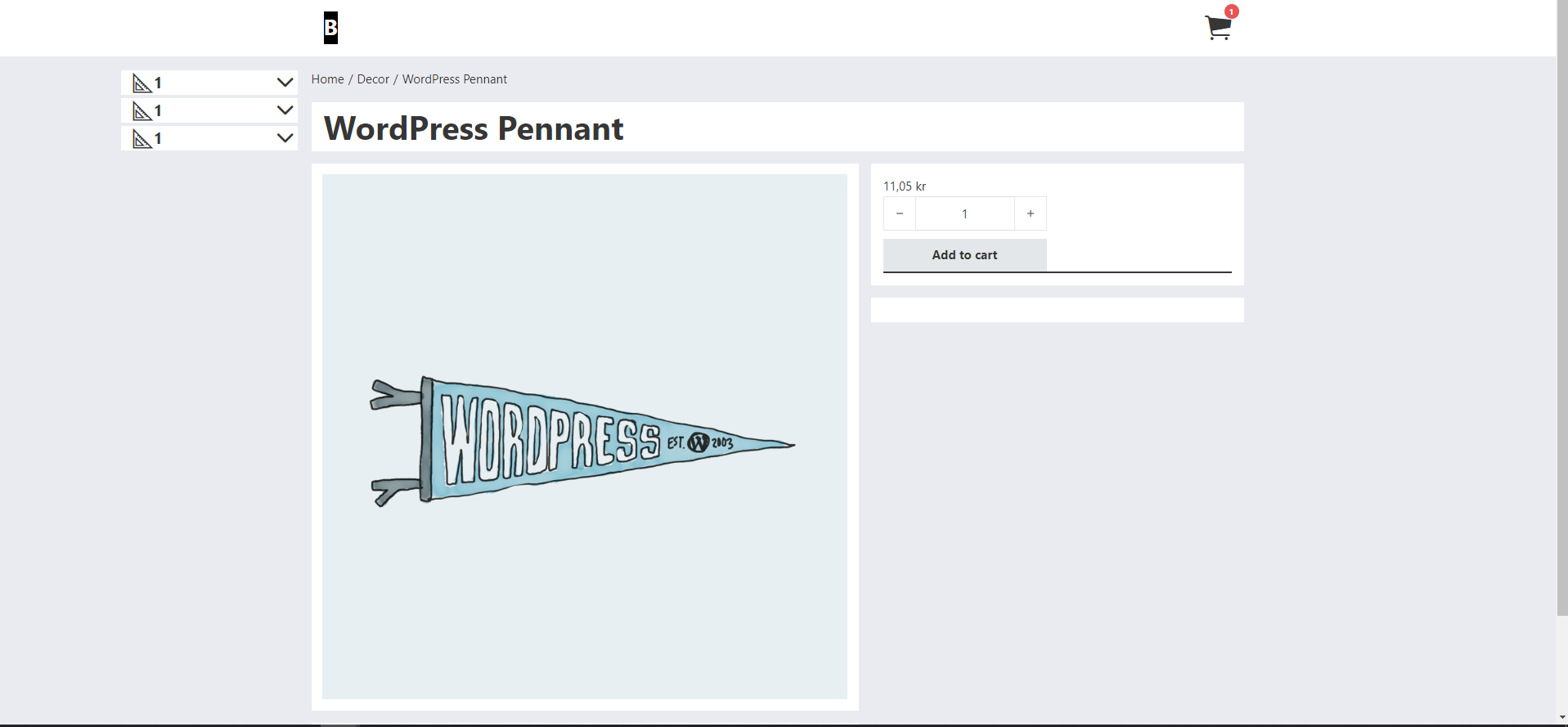Click the 11,05 kr price
Screen dimensions: 1568x727
905,186
